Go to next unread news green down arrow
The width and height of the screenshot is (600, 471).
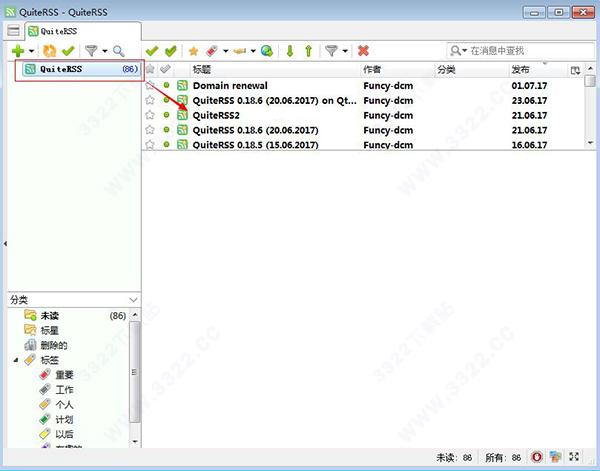[290, 51]
